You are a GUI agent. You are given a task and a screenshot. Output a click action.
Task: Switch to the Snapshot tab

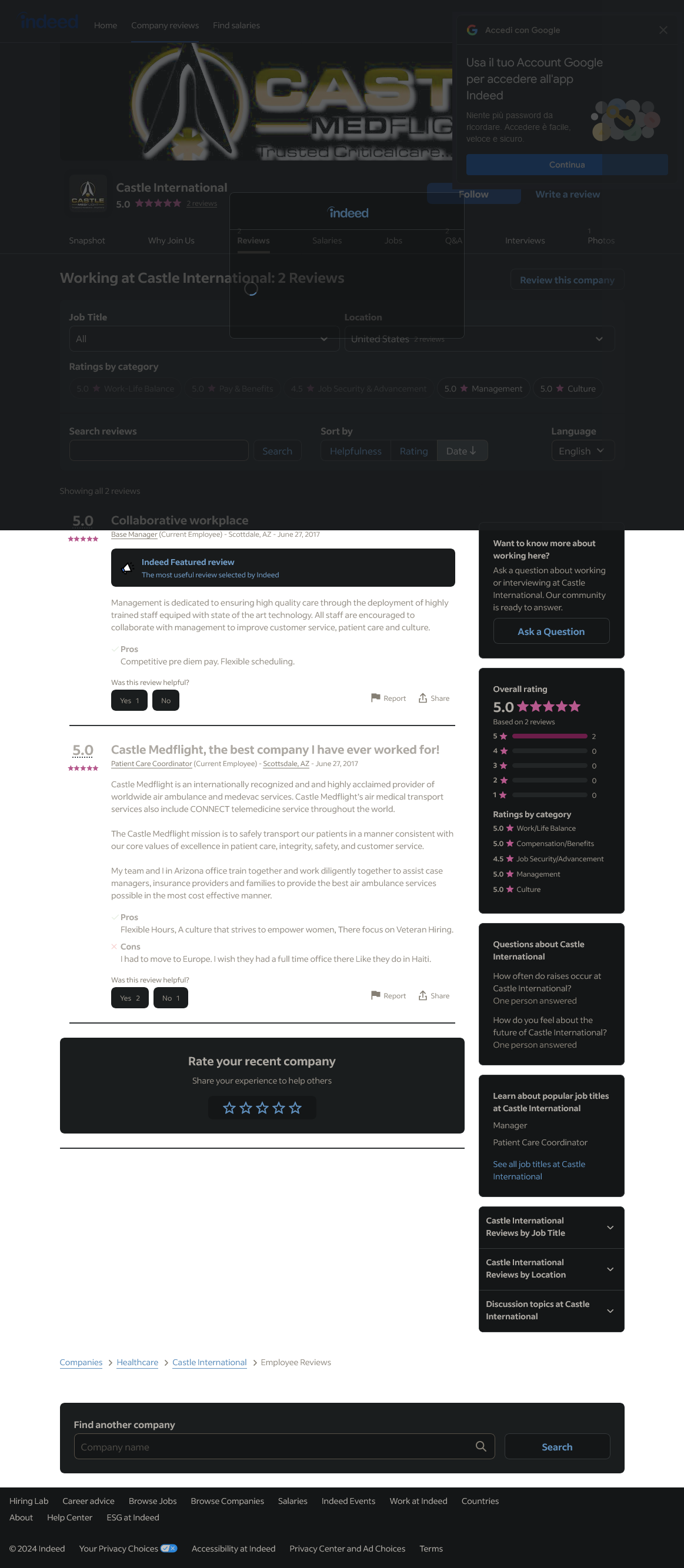coord(87,240)
